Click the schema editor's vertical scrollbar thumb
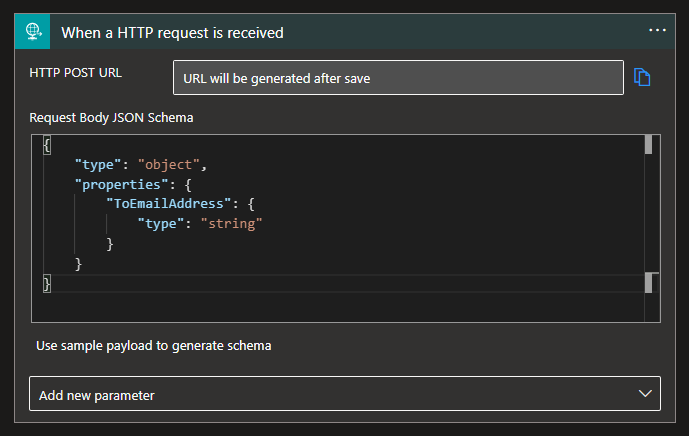689x436 pixels. (648, 145)
